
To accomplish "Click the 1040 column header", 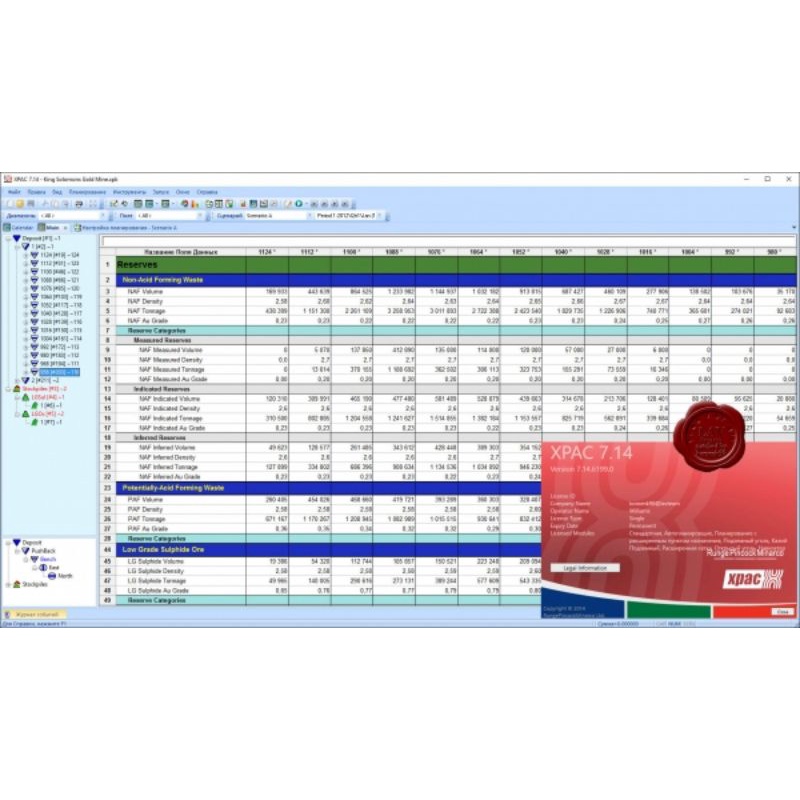I will pyautogui.click(x=563, y=252).
